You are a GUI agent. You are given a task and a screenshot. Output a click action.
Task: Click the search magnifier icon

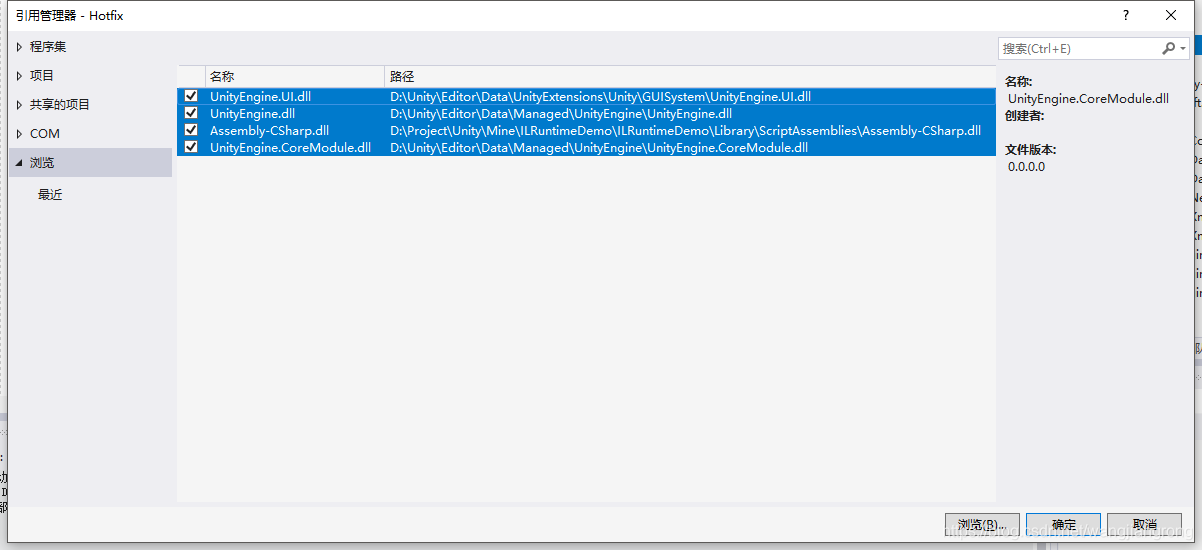[1168, 48]
